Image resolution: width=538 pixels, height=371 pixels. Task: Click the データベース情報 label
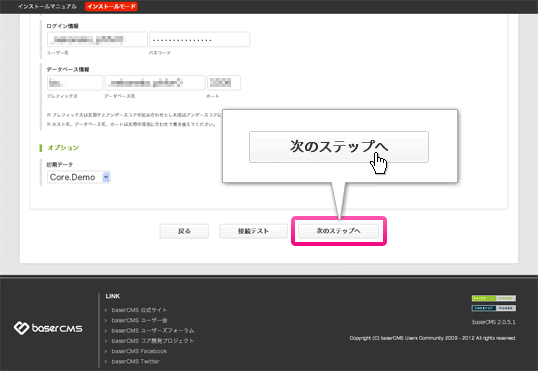pos(68,69)
